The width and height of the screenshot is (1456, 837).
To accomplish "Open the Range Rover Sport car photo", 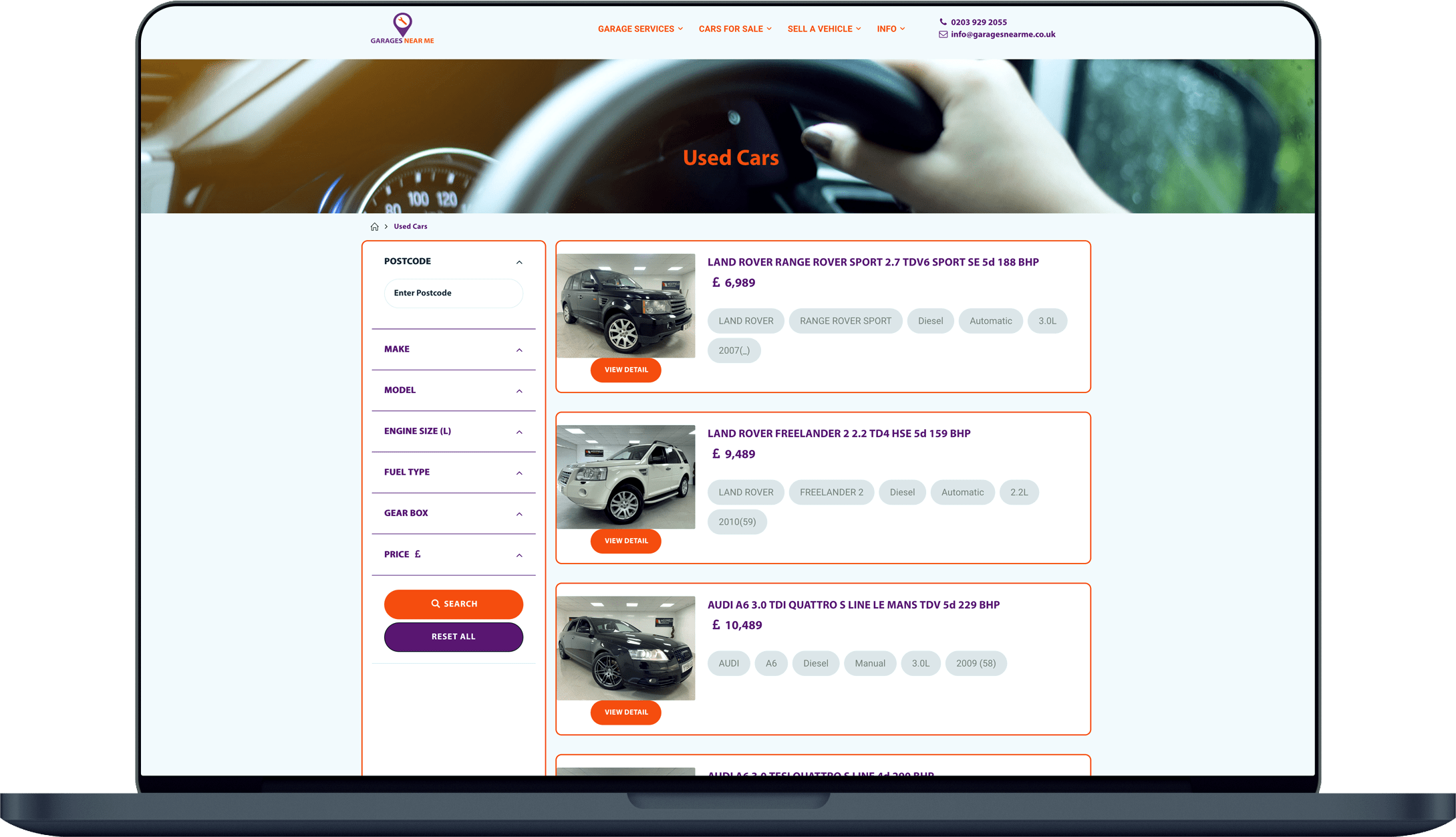I will coord(625,305).
